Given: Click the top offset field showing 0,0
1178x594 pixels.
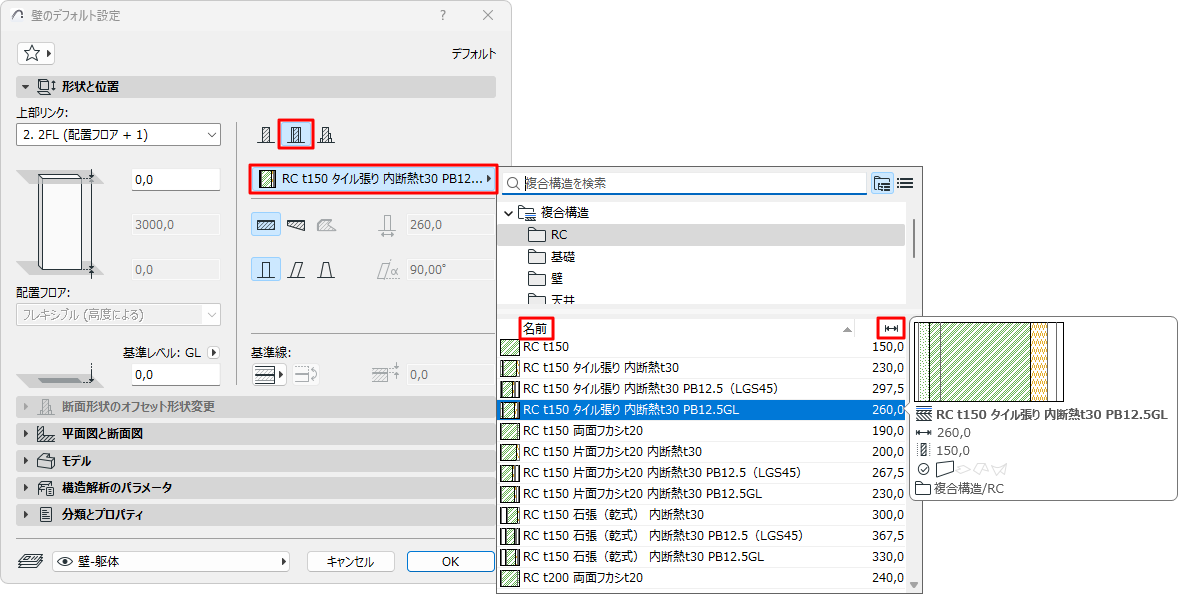Looking at the screenshot, I should [x=176, y=179].
